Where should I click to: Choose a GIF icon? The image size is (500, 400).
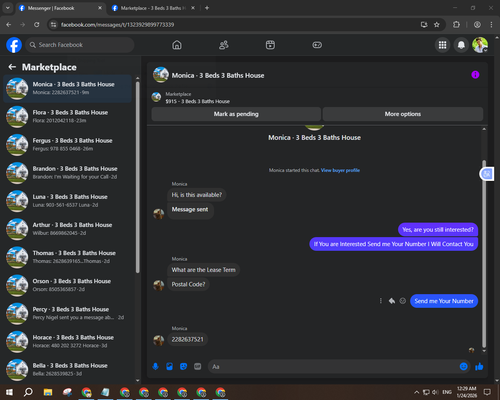[198, 367]
